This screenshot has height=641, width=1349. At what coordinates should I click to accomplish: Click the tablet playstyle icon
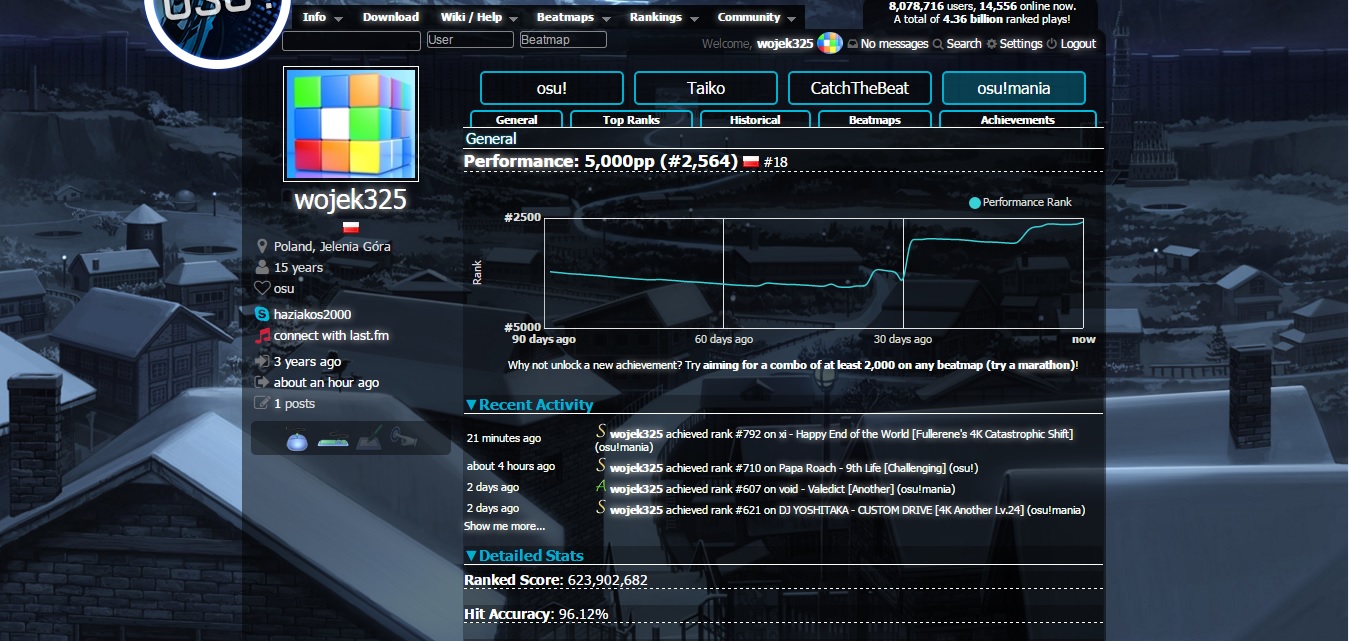[x=369, y=439]
